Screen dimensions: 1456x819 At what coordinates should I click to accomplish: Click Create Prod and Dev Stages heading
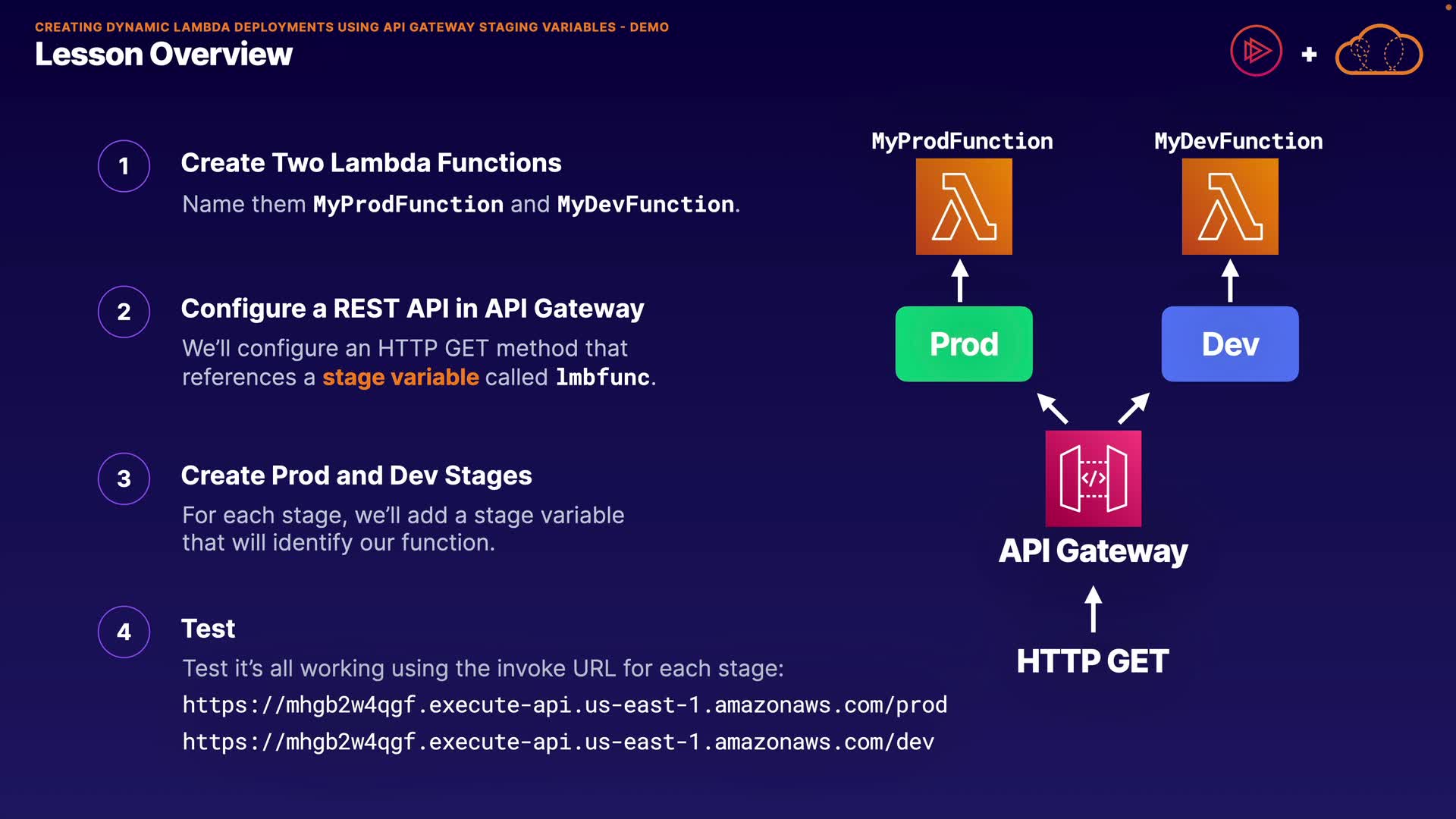point(356,475)
